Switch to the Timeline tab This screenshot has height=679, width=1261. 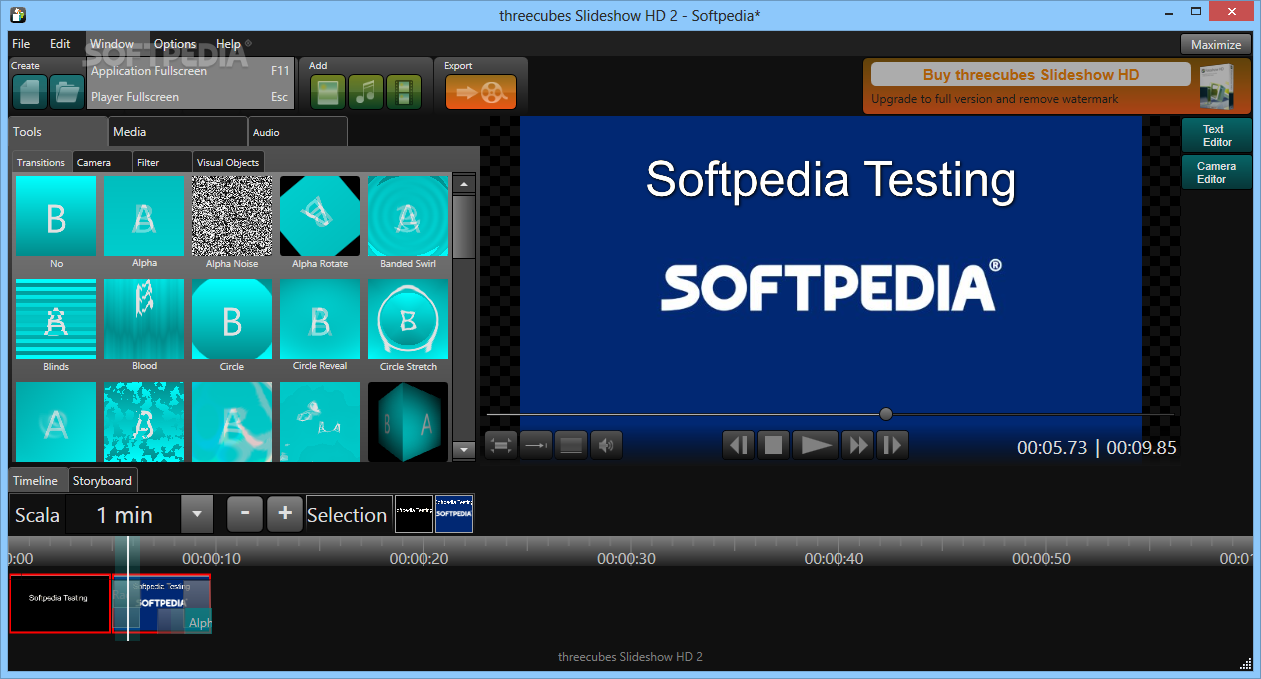pos(36,481)
